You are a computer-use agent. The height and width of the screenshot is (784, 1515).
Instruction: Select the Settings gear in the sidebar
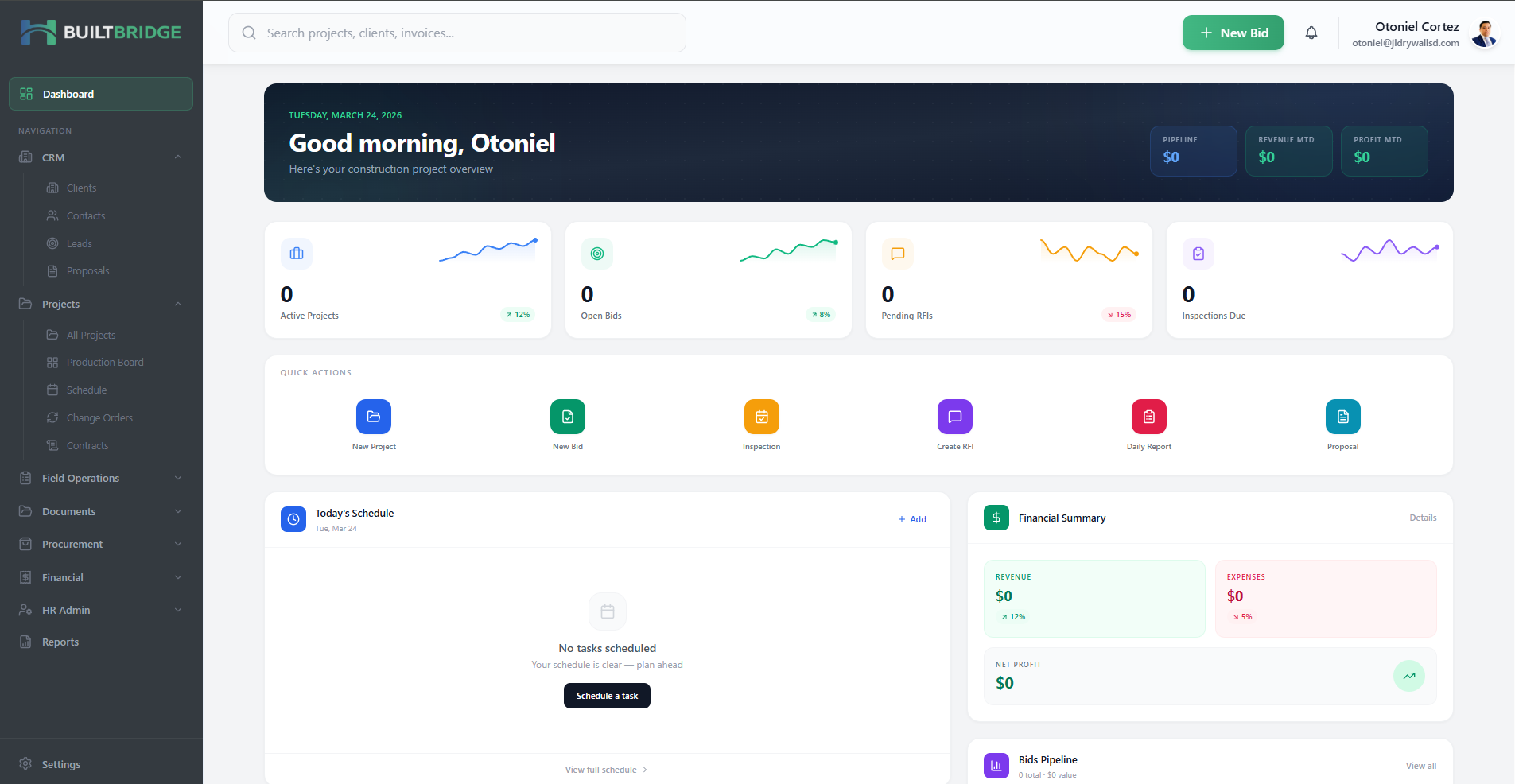[x=26, y=763]
